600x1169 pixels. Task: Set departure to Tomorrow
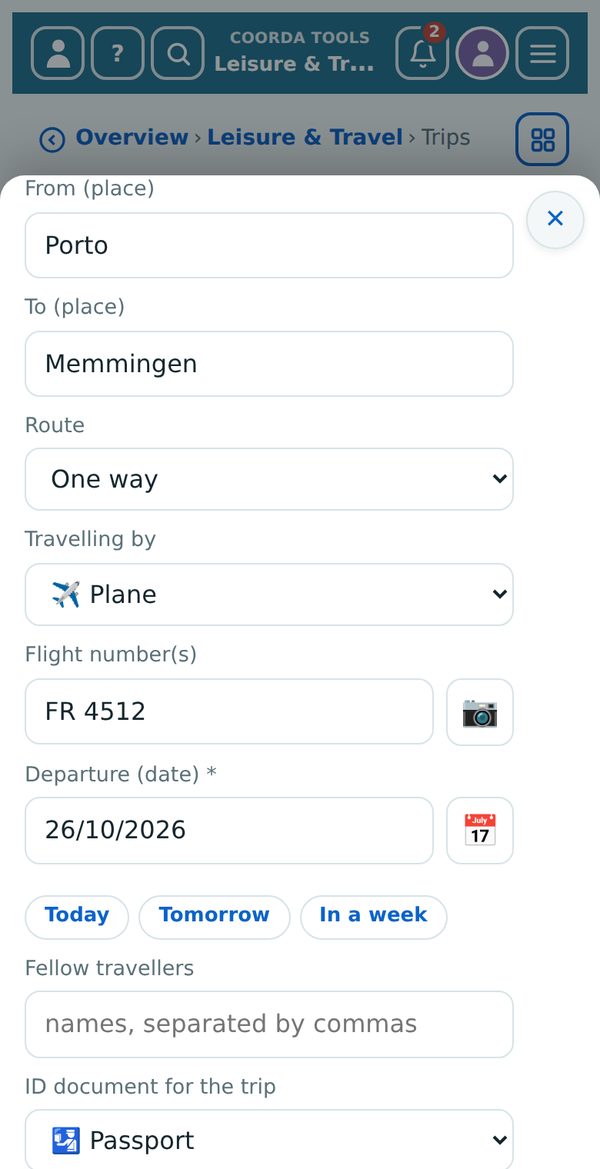pyautogui.click(x=214, y=917)
